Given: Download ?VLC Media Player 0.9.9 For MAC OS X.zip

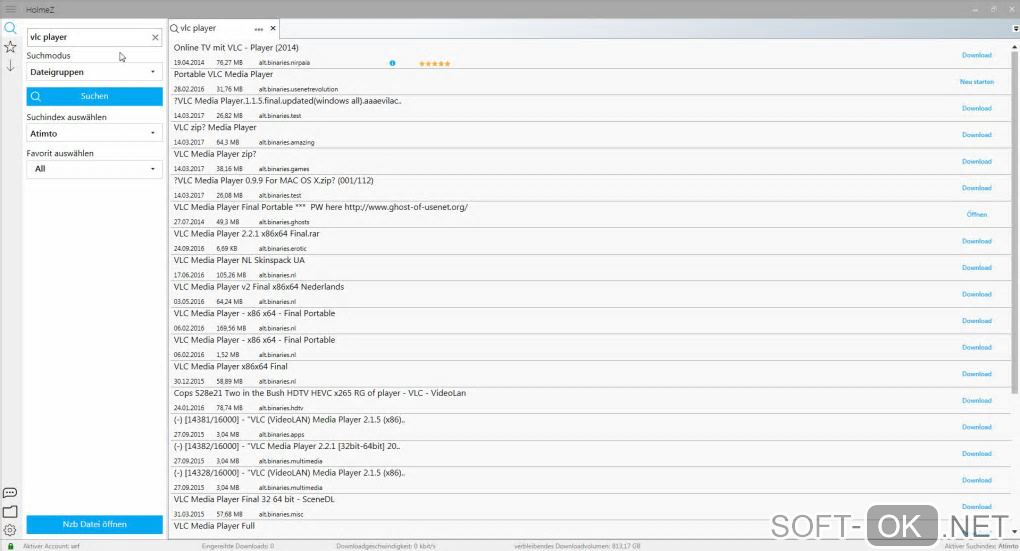Looking at the screenshot, I should pyautogui.click(x=976, y=188).
